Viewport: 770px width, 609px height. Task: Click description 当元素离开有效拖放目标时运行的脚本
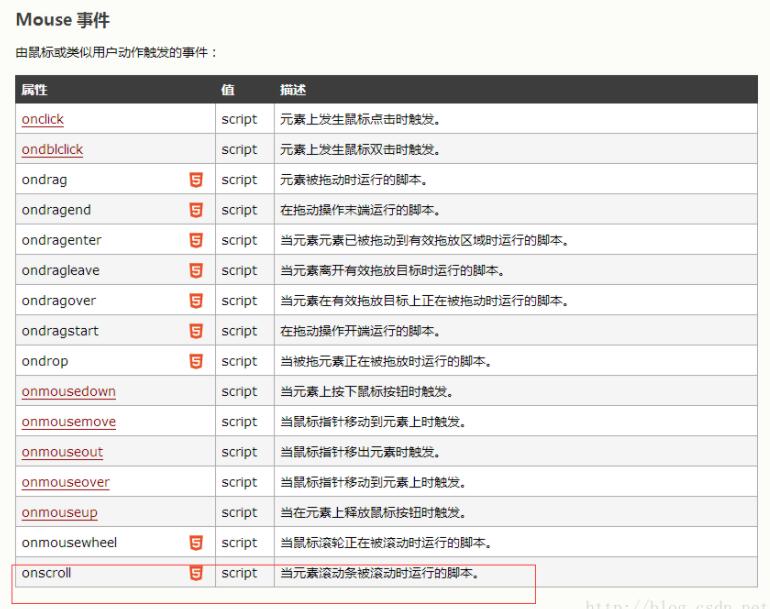point(392,271)
